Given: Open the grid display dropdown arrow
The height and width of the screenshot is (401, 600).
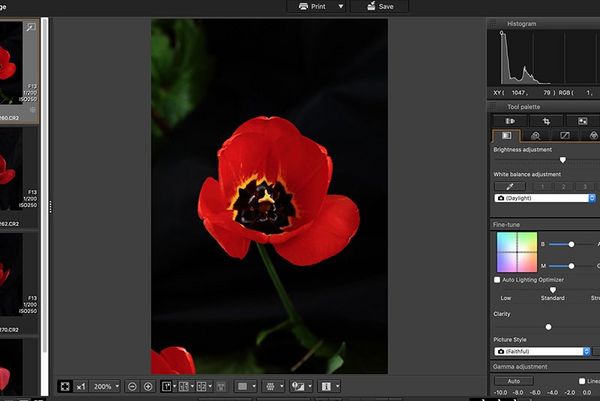Looking at the screenshot, I should [281, 386].
